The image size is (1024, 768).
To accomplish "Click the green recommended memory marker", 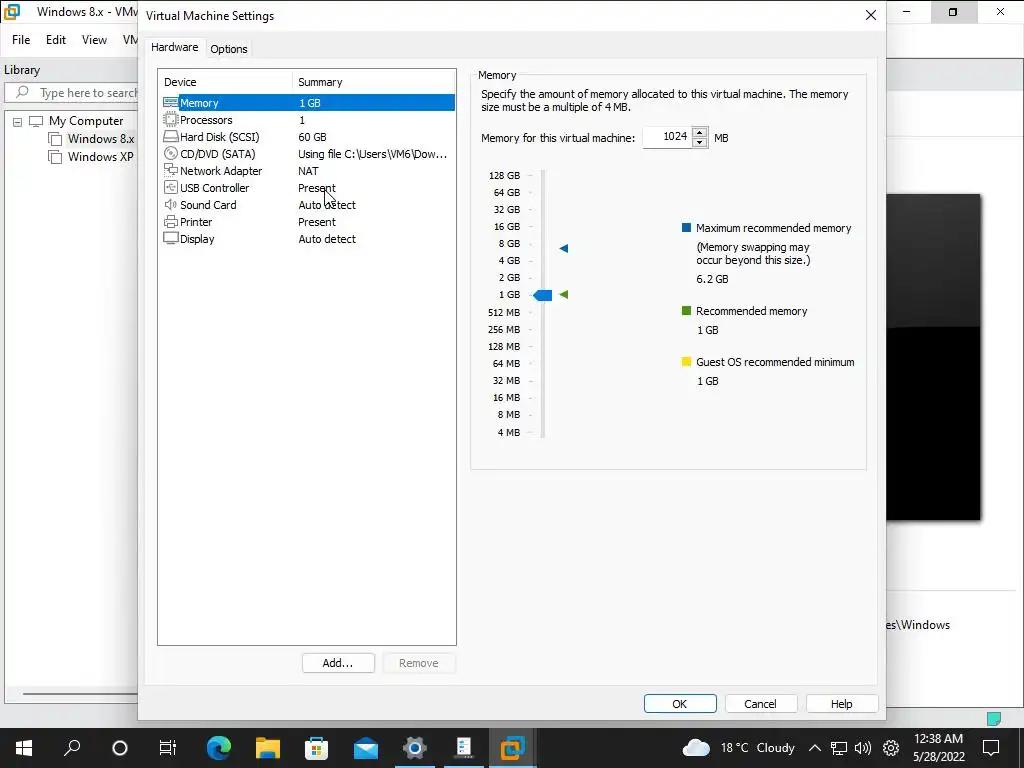I will [564, 295].
